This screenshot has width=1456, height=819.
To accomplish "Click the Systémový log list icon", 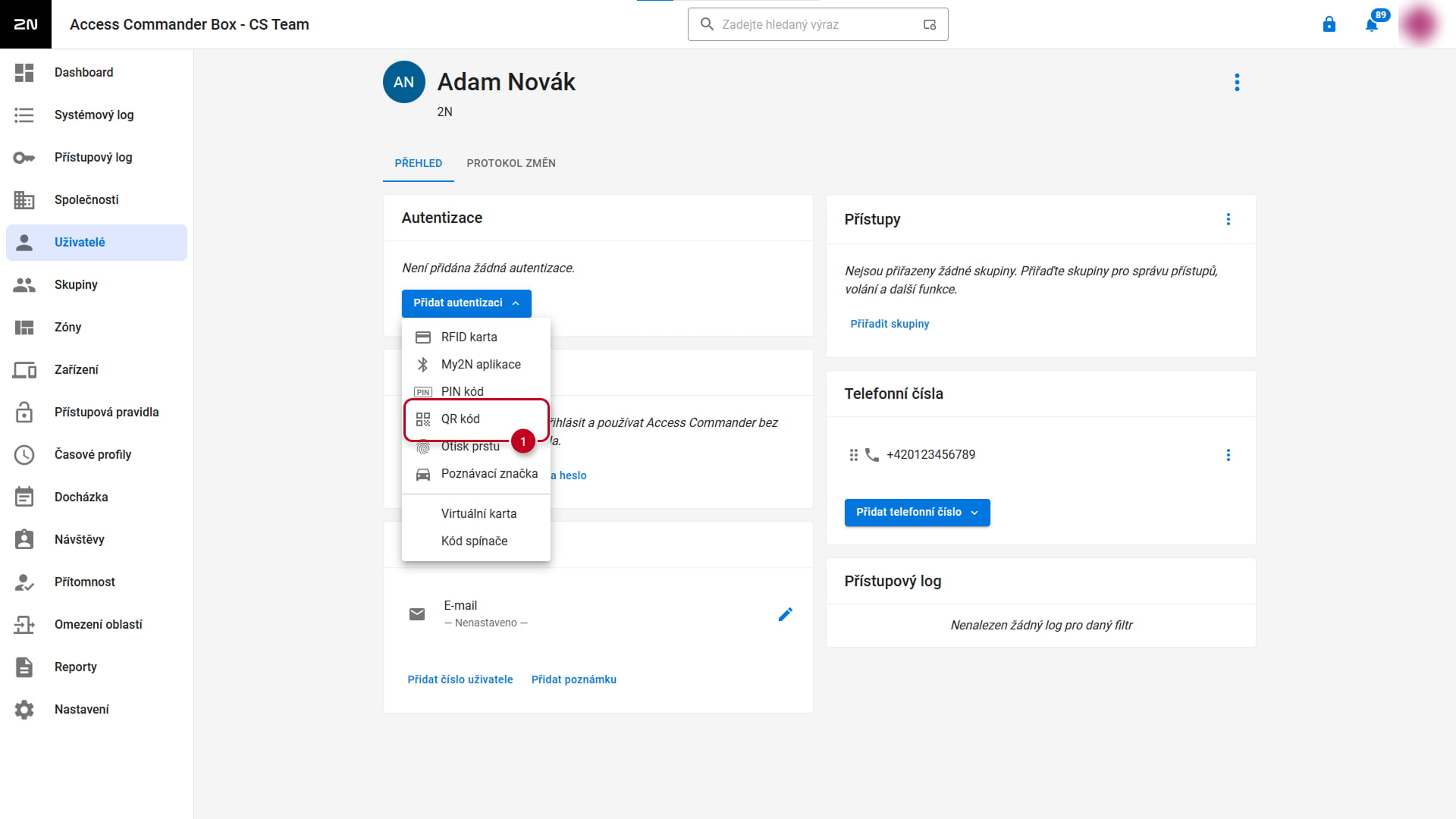I will click(24, 115).
